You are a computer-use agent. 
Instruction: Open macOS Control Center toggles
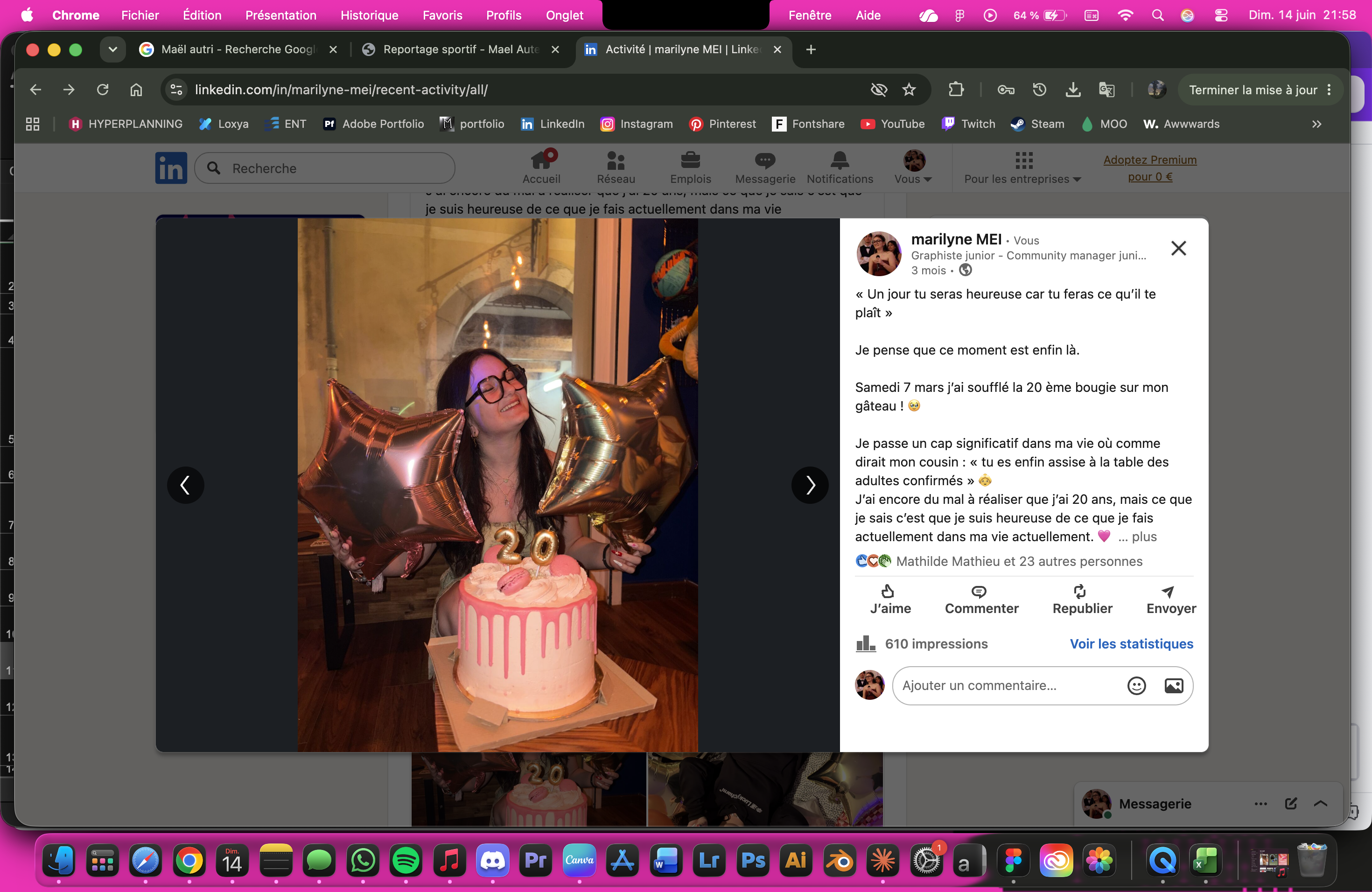[1221, 15]
